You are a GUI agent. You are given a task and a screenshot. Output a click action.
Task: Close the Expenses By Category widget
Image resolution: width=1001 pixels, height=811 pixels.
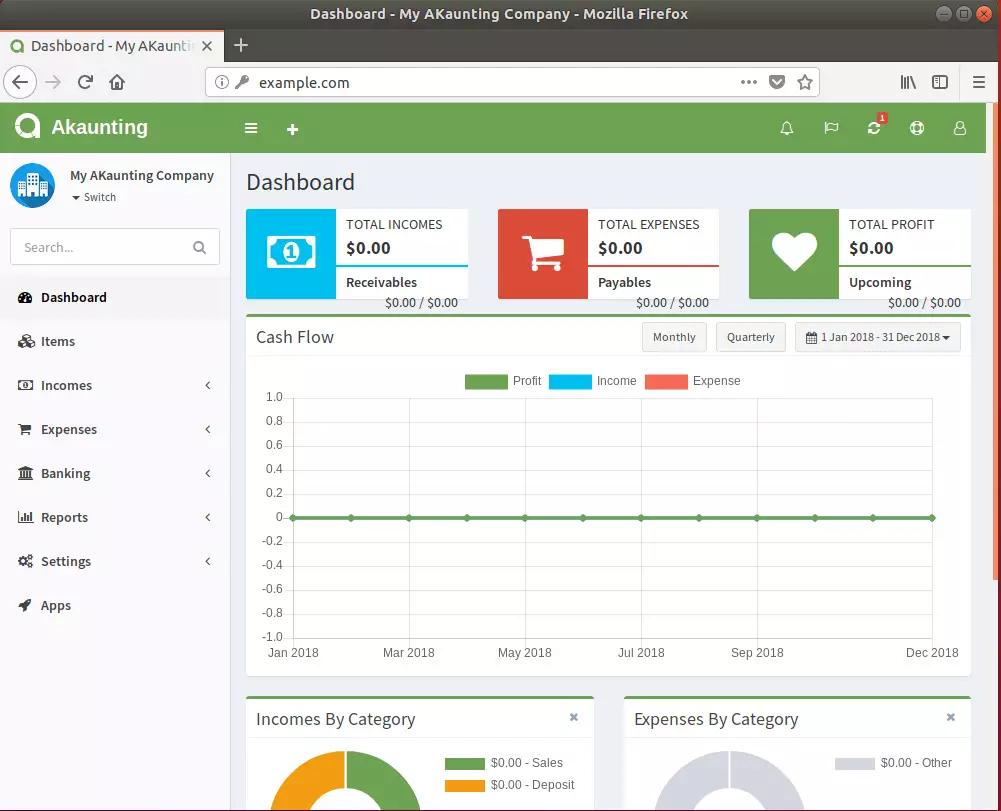[951, 717]
